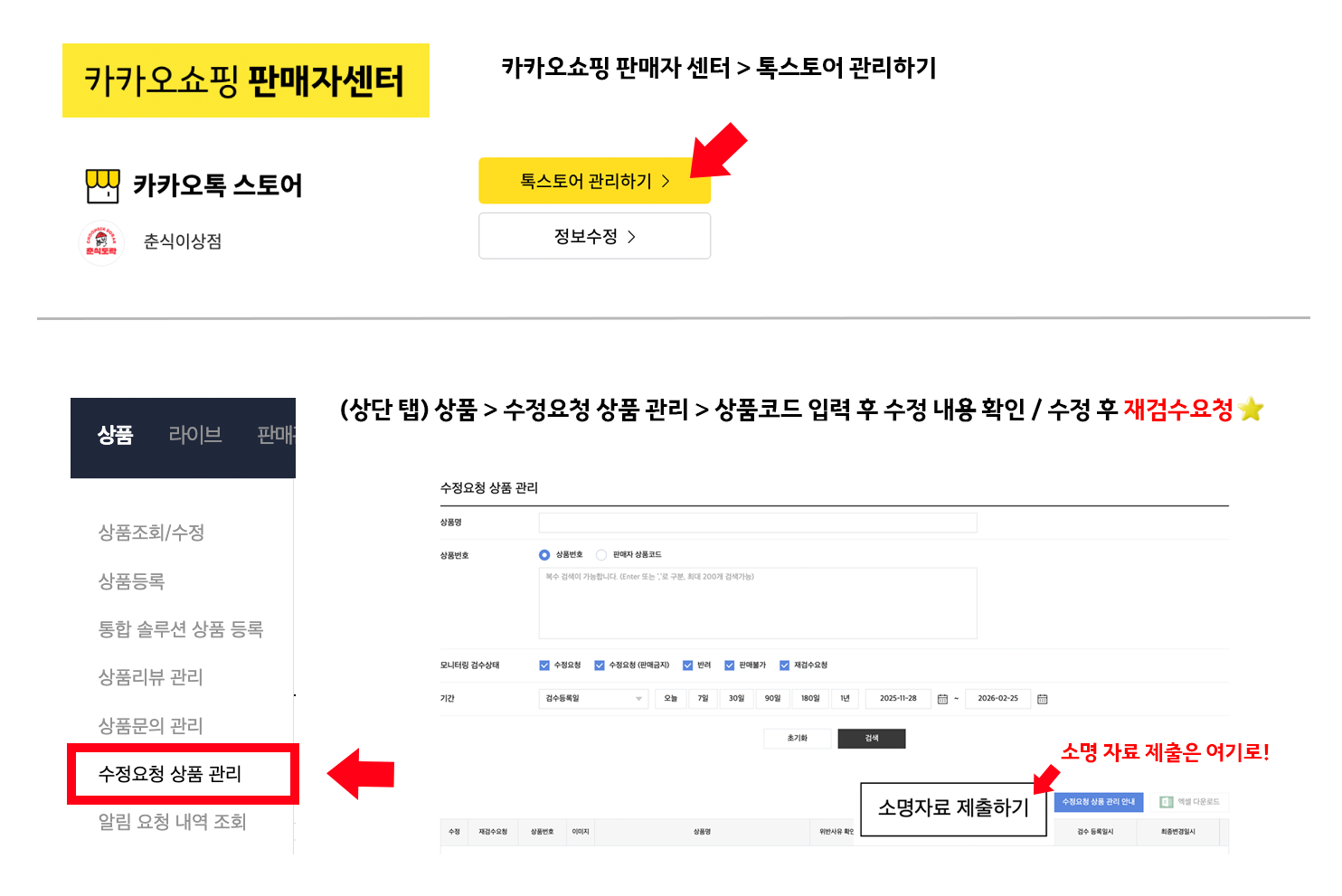Select the 오늘 period button
1342x896 pixels.
coord(670,699)
